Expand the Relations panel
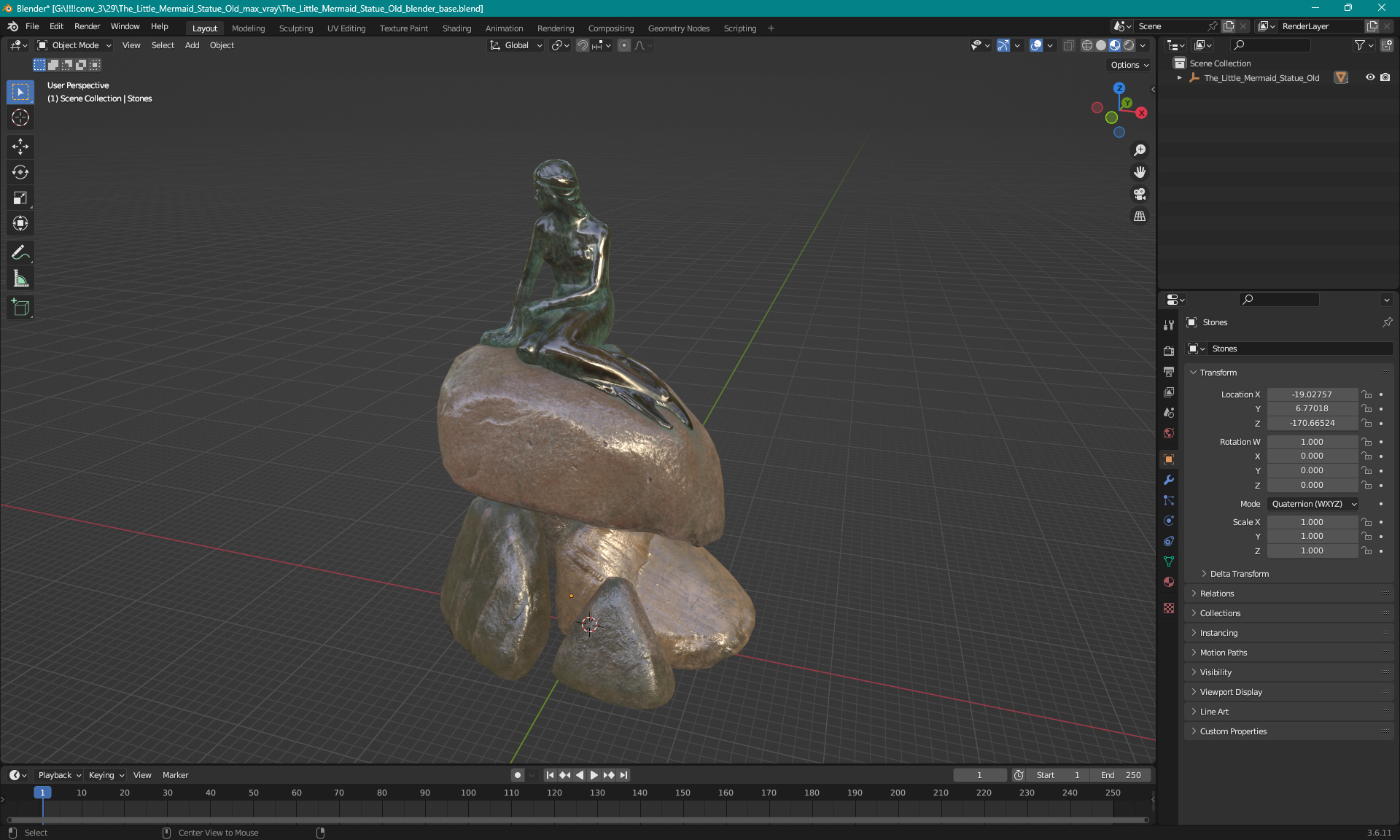Viewport: 1400px width, 840px height. [x=1216, y=594]
